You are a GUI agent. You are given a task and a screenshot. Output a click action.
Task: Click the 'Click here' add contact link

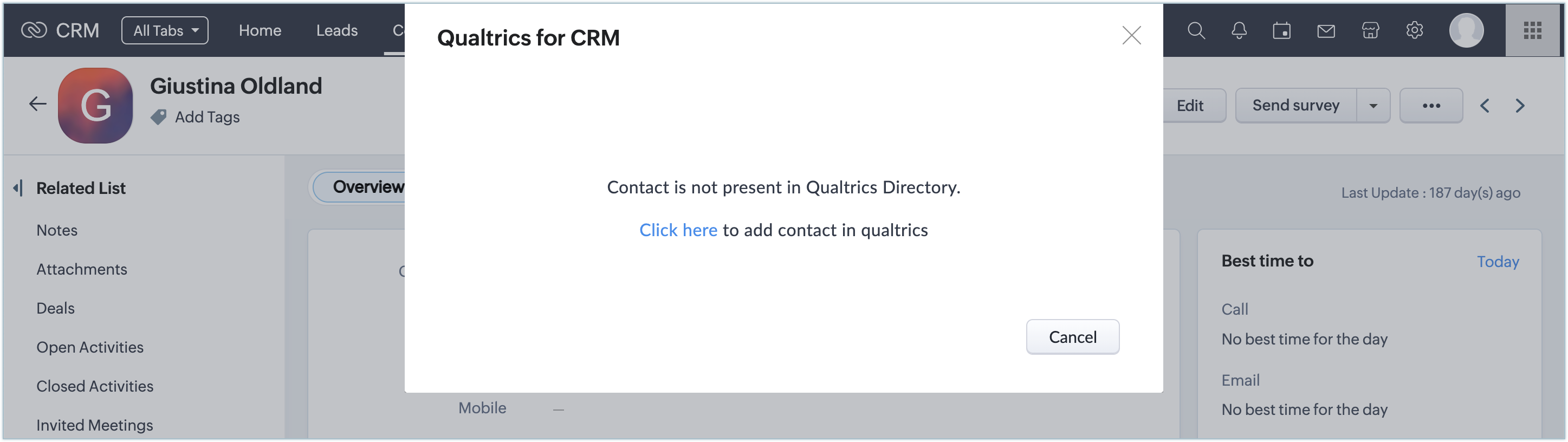coord(678,230)
